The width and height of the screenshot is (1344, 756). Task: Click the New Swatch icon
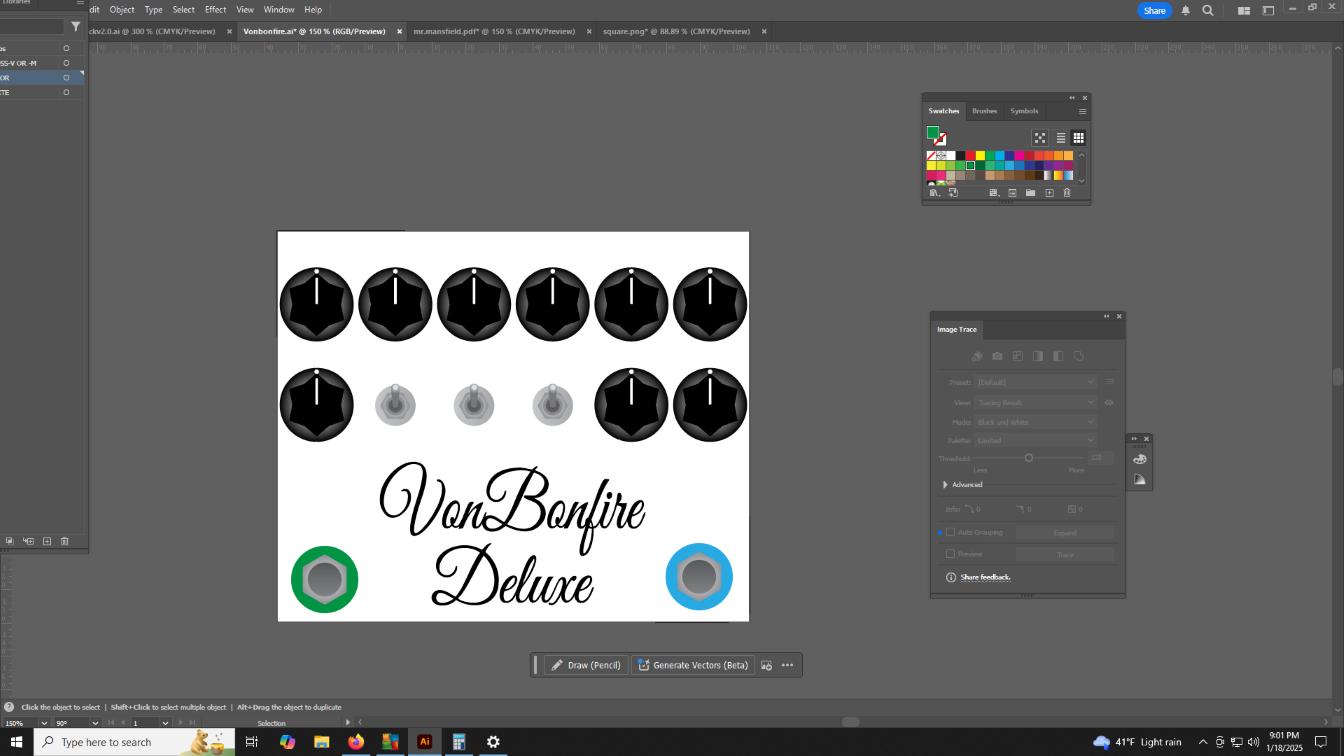coord(1049,193)
